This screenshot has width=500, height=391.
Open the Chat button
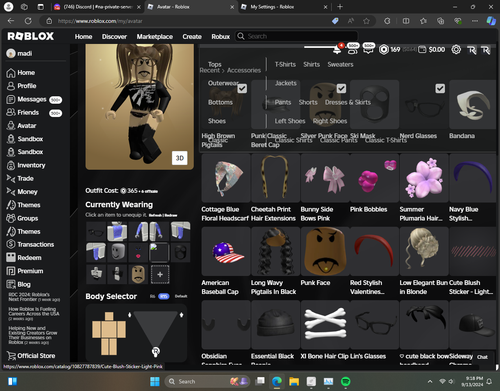(482, 357)
